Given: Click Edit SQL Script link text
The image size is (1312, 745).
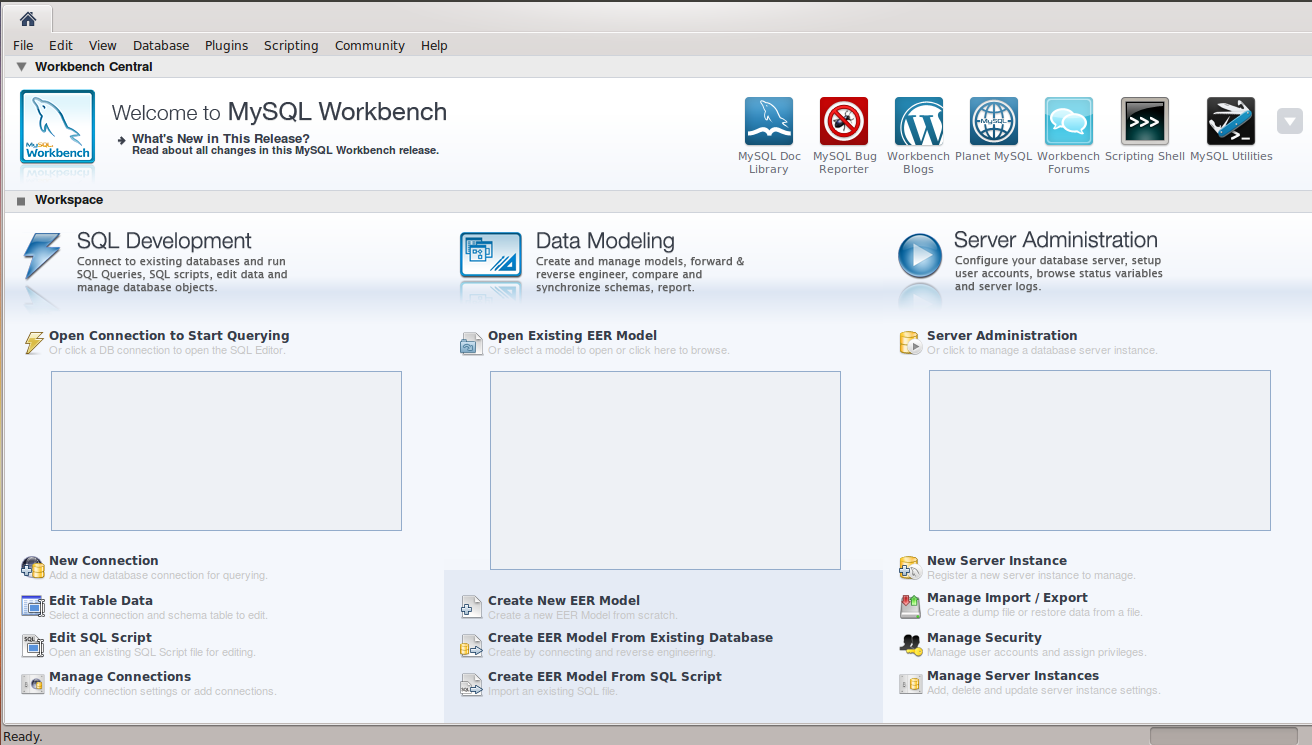Looking at the screenshot, I should click(100, 638).
